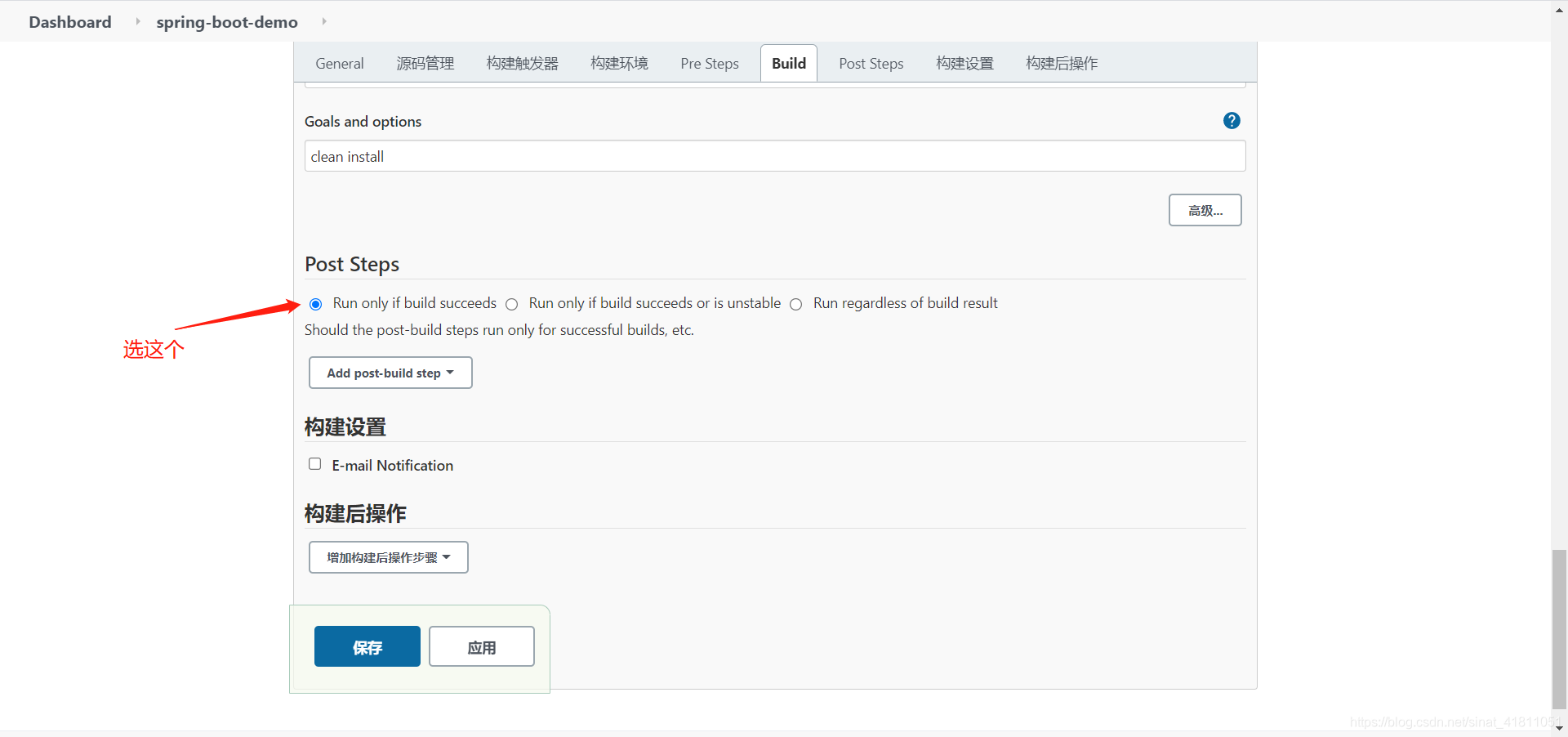This screenshot has height=737, width=1568.
Task: Switch to the 构建设置 tab
Action: 965,64
